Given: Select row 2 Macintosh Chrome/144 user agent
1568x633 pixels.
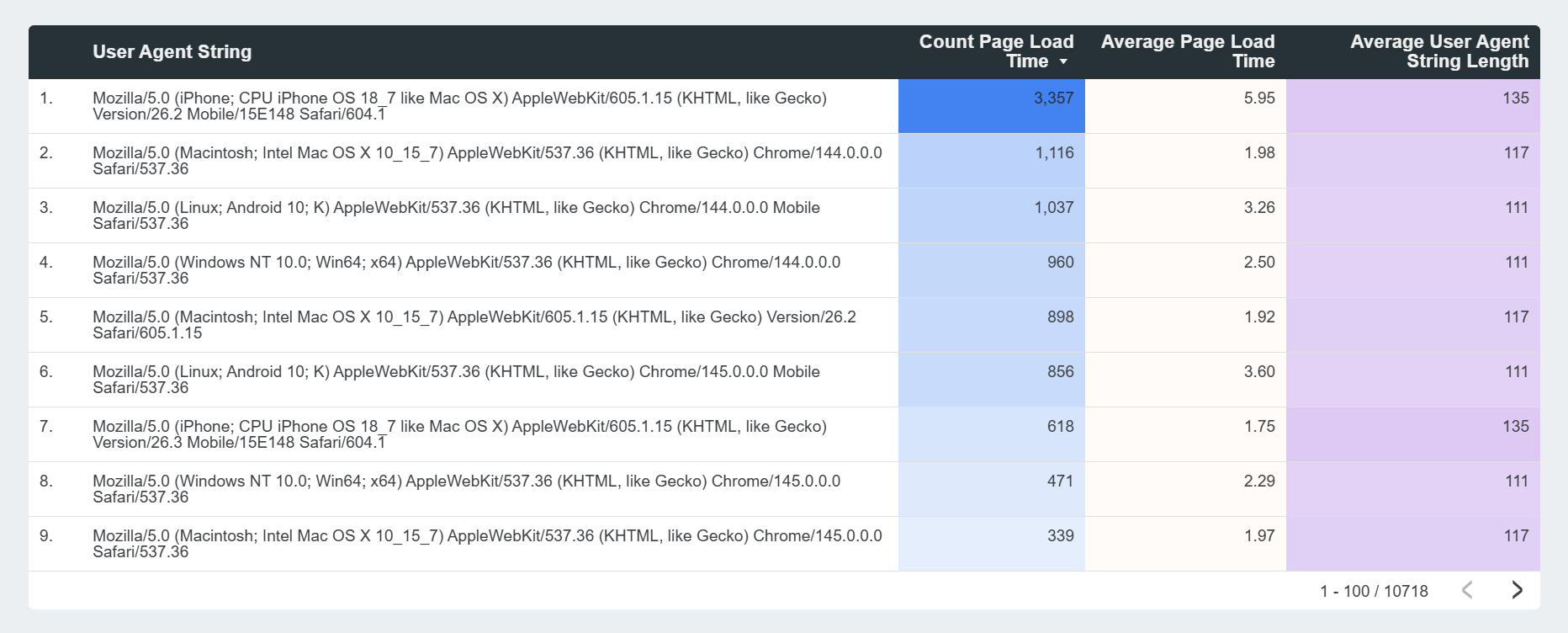Looking at the screenshot, I should pyautogui.click(x=487, y=161).
